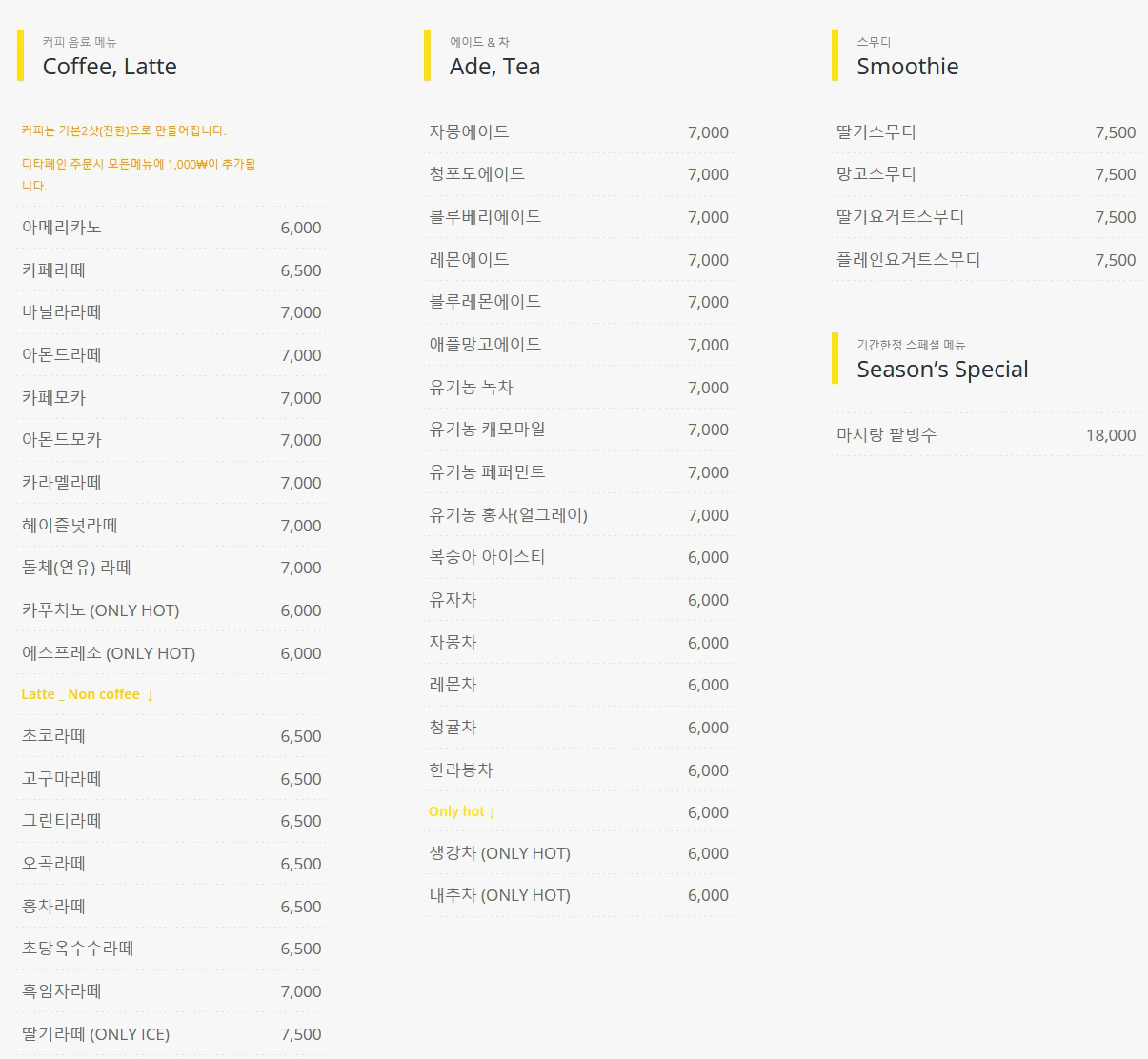Select 유기농 캐모마일 tea

487,430
